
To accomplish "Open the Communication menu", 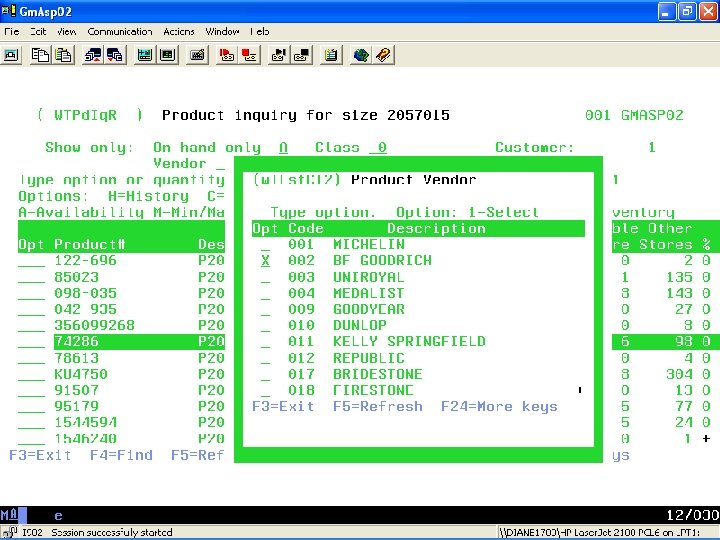I will click(x=120, y=31).
